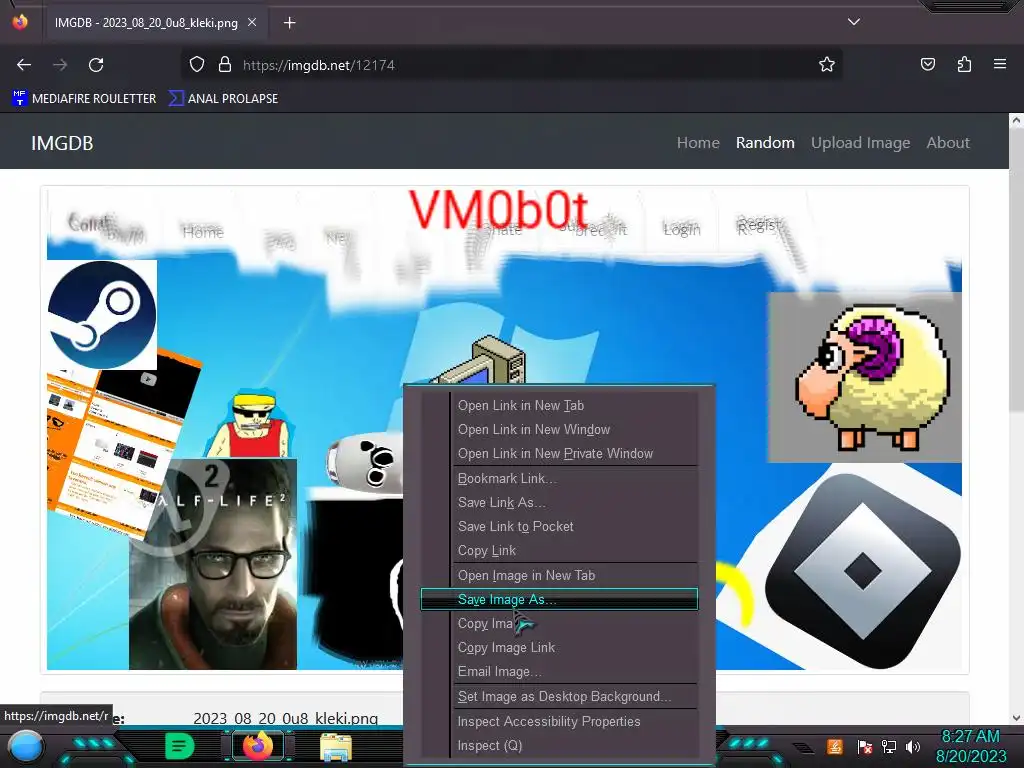Expand the list all tabs chevron

click(x=854, y=22)
